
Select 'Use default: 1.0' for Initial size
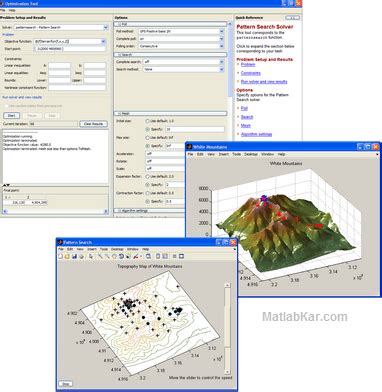point(147,121)
